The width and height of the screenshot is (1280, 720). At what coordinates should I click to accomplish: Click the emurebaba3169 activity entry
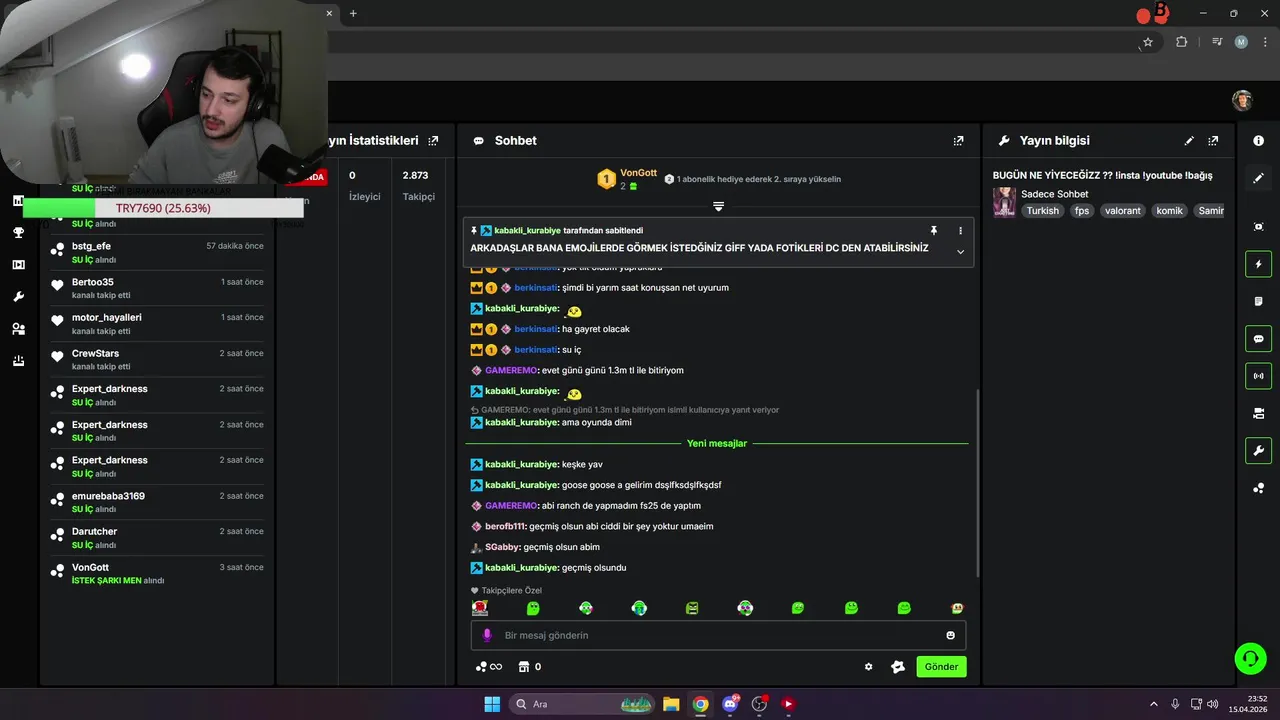pyautogui.click(x=157, y=502)
